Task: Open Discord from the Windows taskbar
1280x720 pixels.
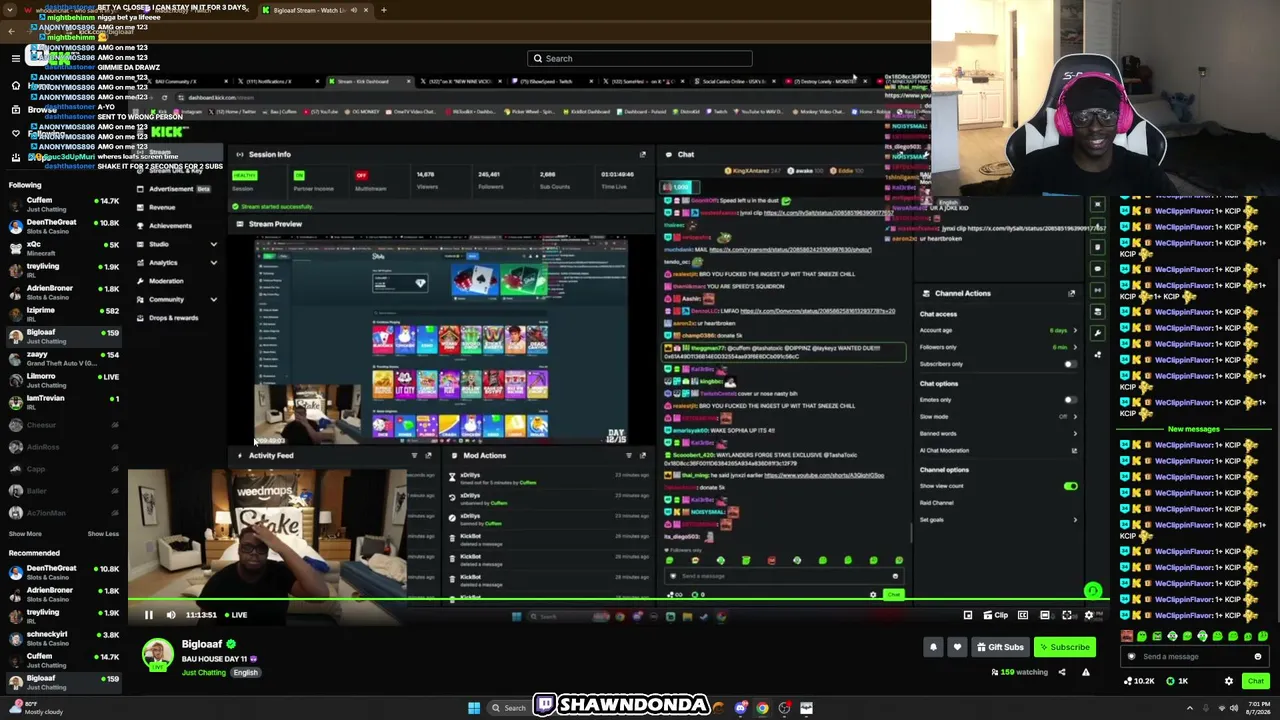Action: coord(741,708)
